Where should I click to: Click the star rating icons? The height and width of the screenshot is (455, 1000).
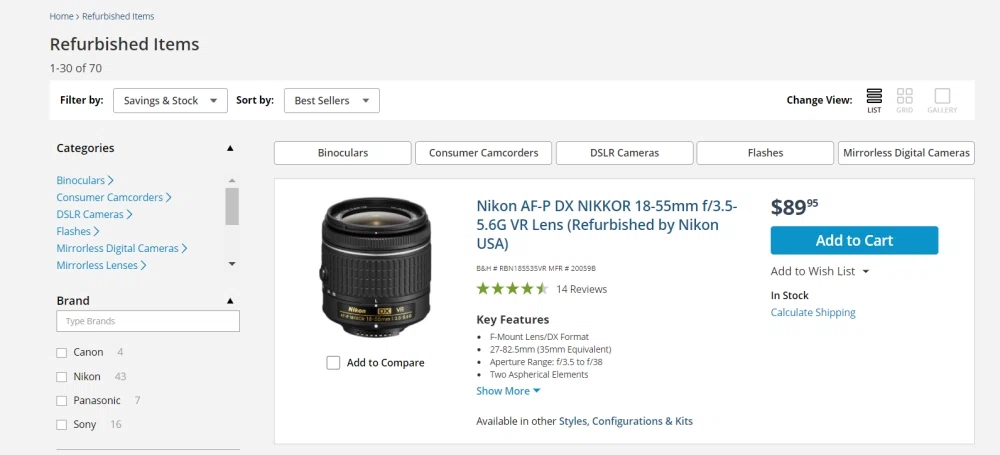512,288
